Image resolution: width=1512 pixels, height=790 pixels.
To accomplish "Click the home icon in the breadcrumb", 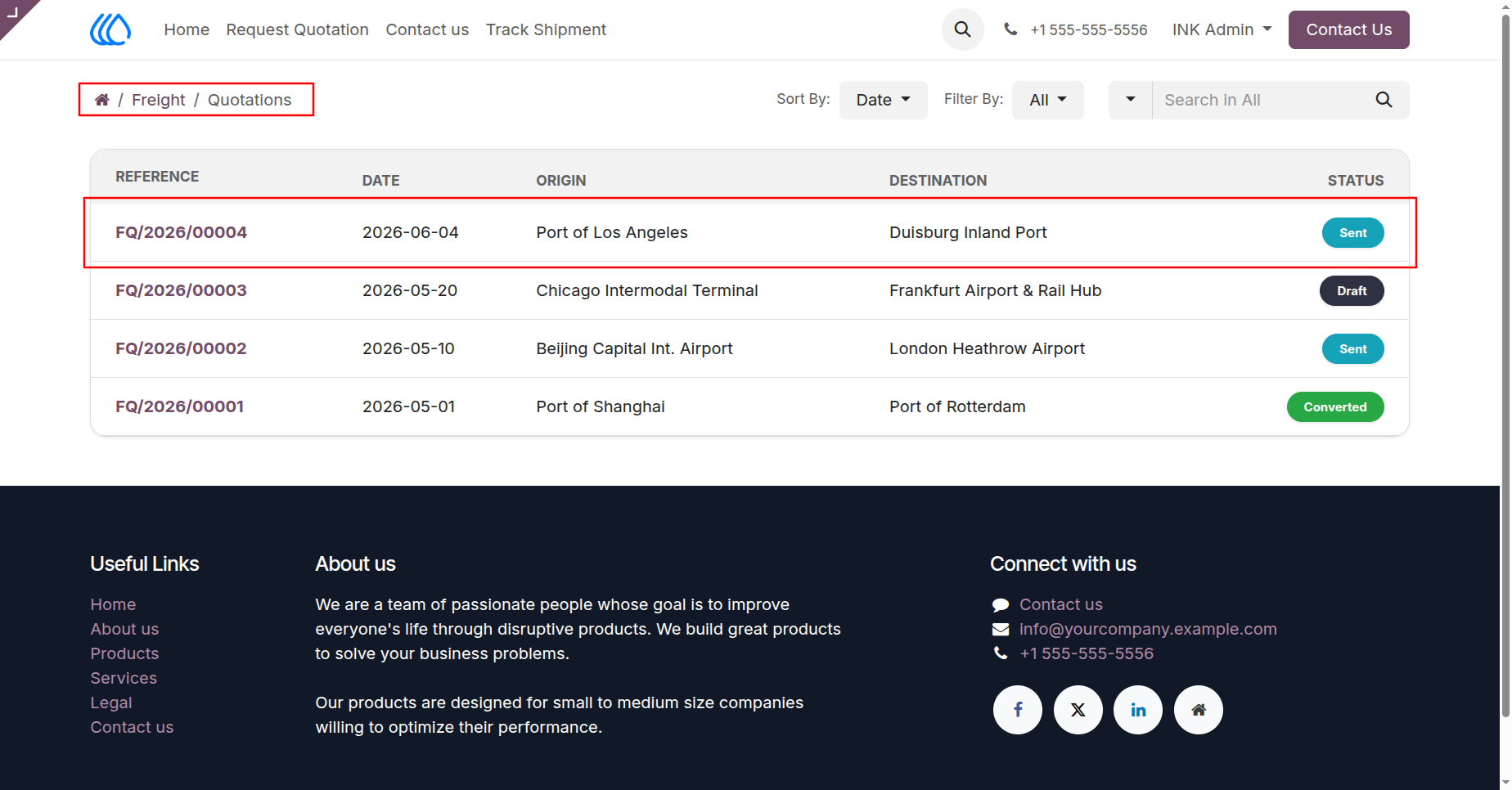I will [x=102, y=100].
